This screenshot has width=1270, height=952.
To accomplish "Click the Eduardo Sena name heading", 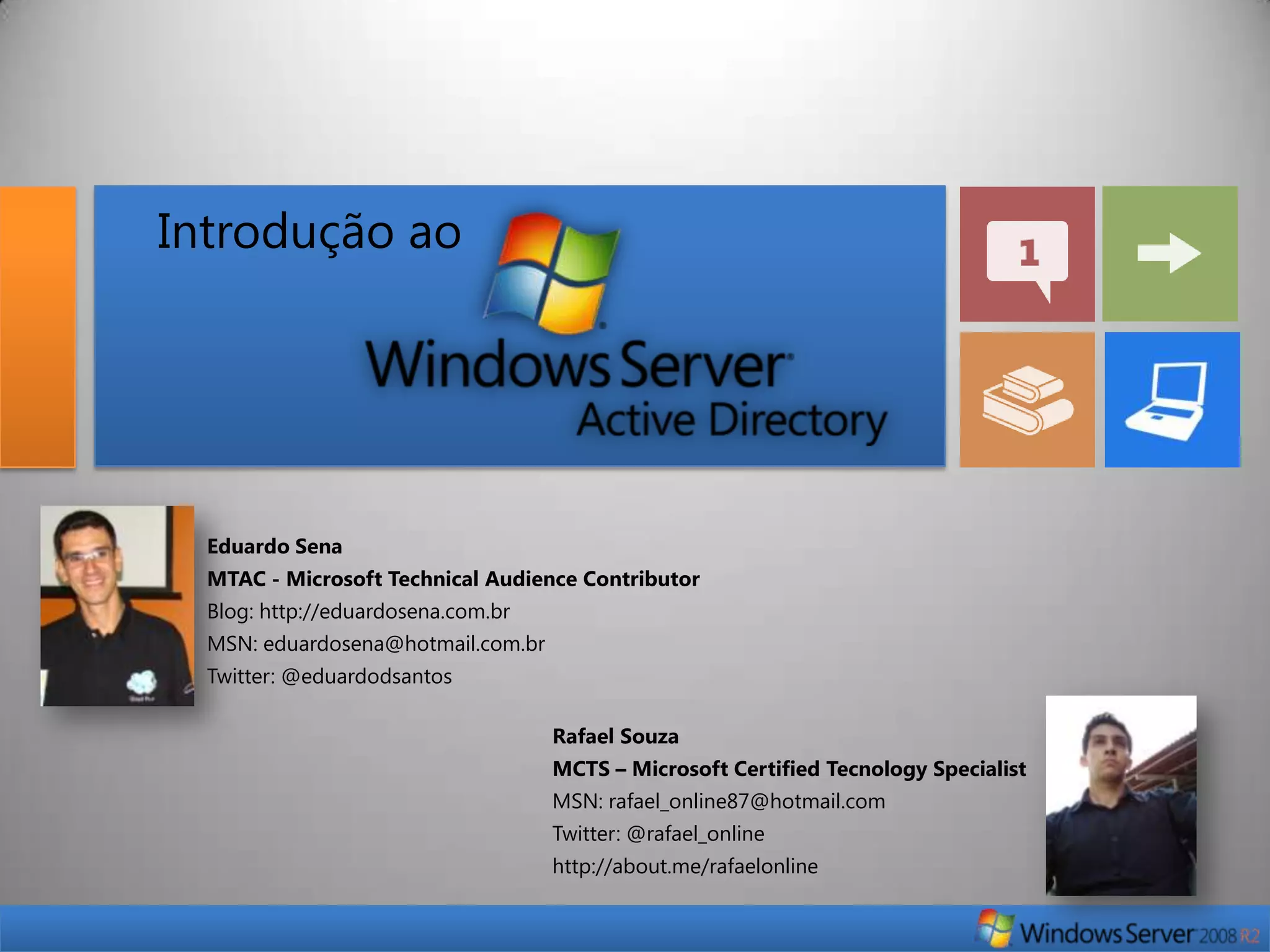I will [x=274, y=547].
